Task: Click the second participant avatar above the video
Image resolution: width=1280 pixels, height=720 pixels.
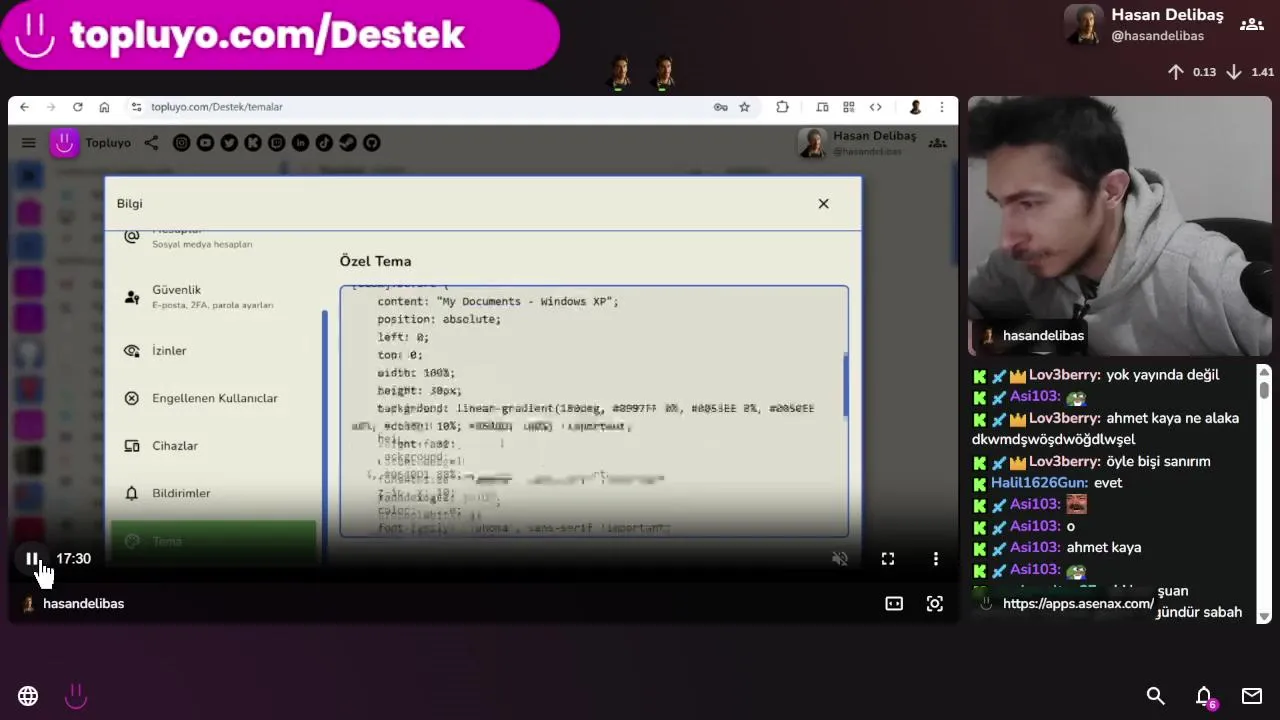Action: pyautogui.click(x=663, y=73)
